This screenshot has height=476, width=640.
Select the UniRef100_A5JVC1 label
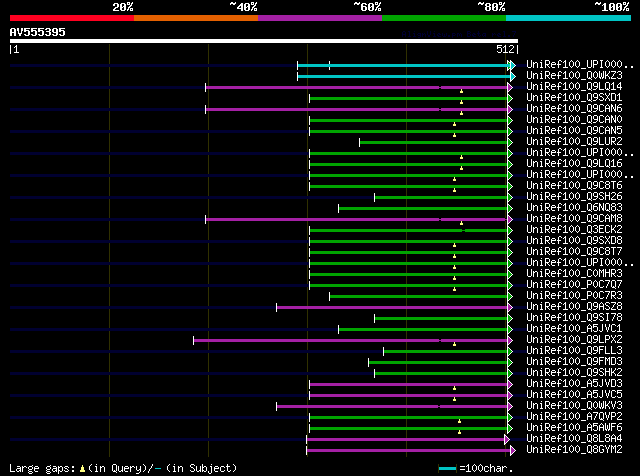pyautogui.click(x=574, y=329)
